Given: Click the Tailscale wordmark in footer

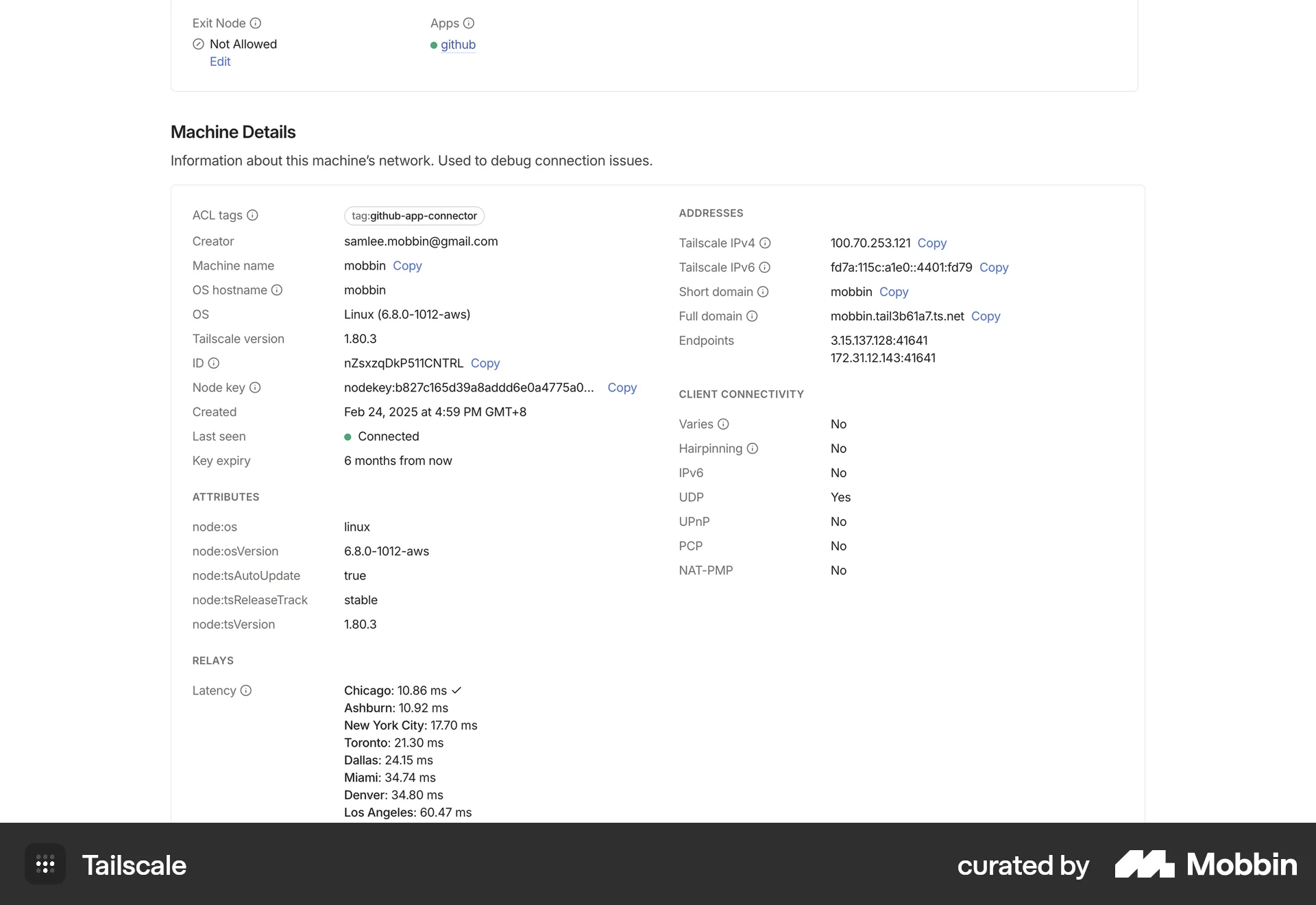Looking at the screenshot, I should (135, 865).
